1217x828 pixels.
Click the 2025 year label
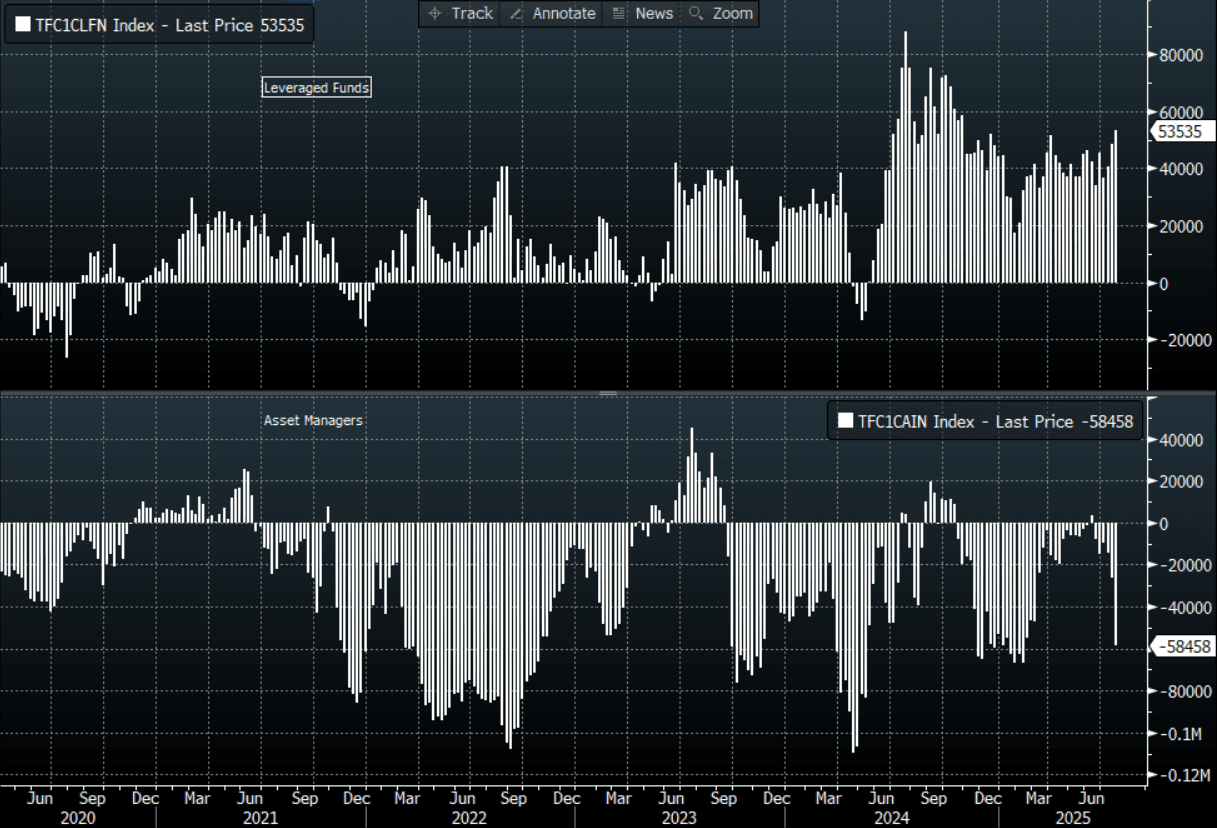point(1071,817)
